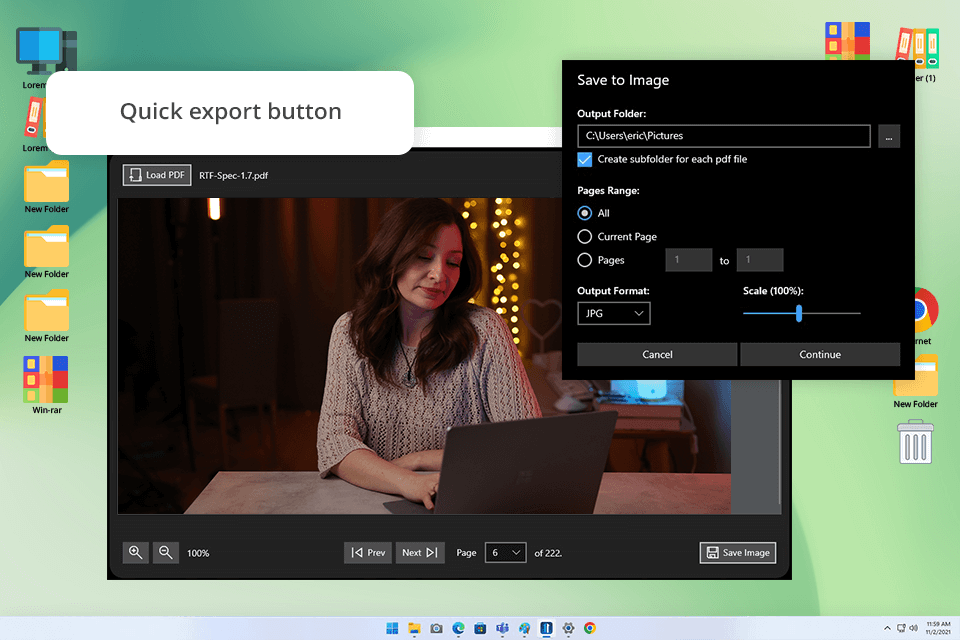Open the Recycle Bin on desktop
The image size is (960, 640).
[915, 442]
